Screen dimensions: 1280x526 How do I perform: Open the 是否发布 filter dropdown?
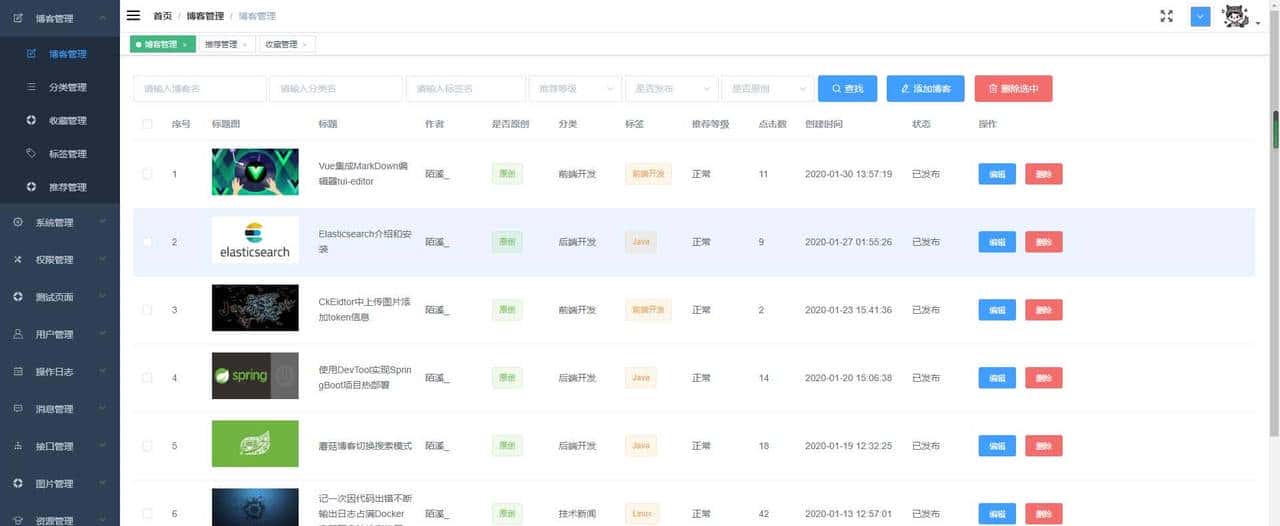click(671, 89)
